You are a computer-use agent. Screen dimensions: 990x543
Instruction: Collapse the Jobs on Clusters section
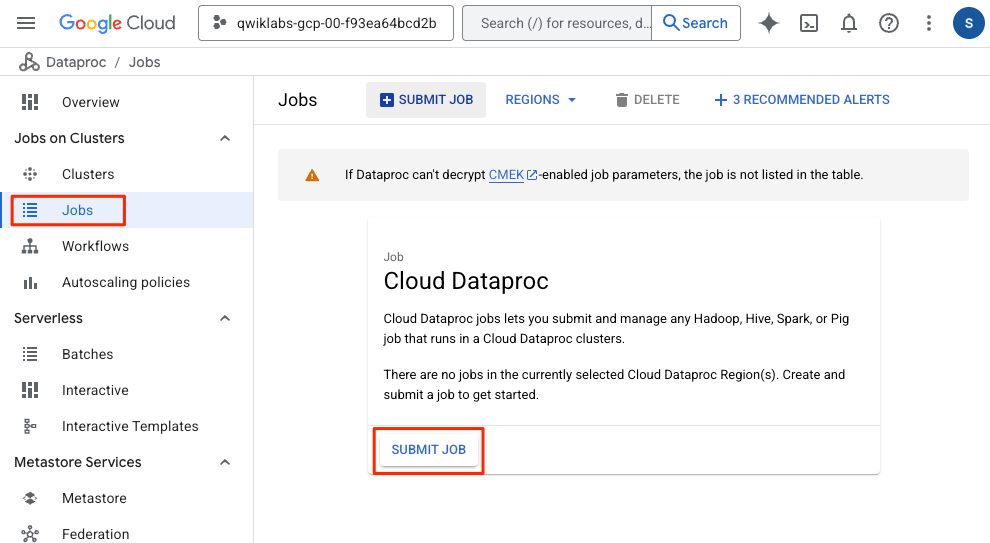225,138
